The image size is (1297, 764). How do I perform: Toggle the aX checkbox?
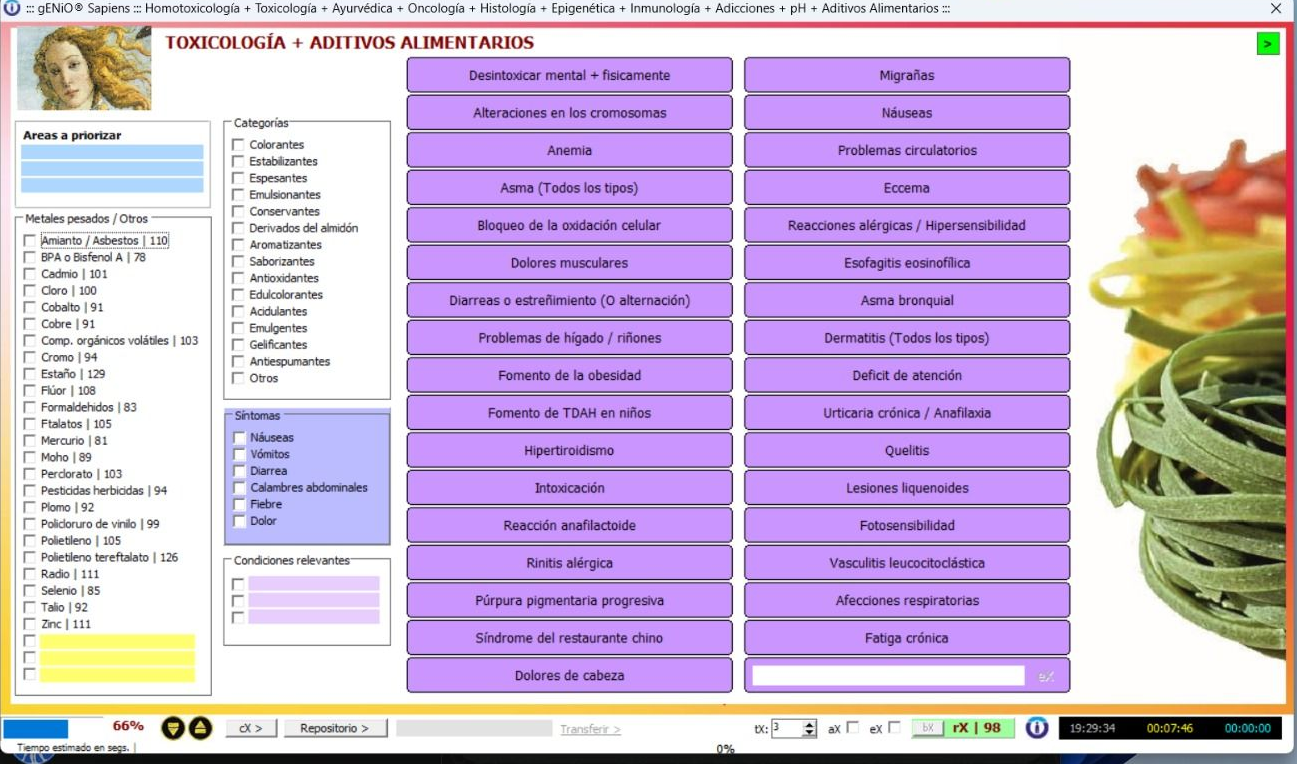click(852, 728)
